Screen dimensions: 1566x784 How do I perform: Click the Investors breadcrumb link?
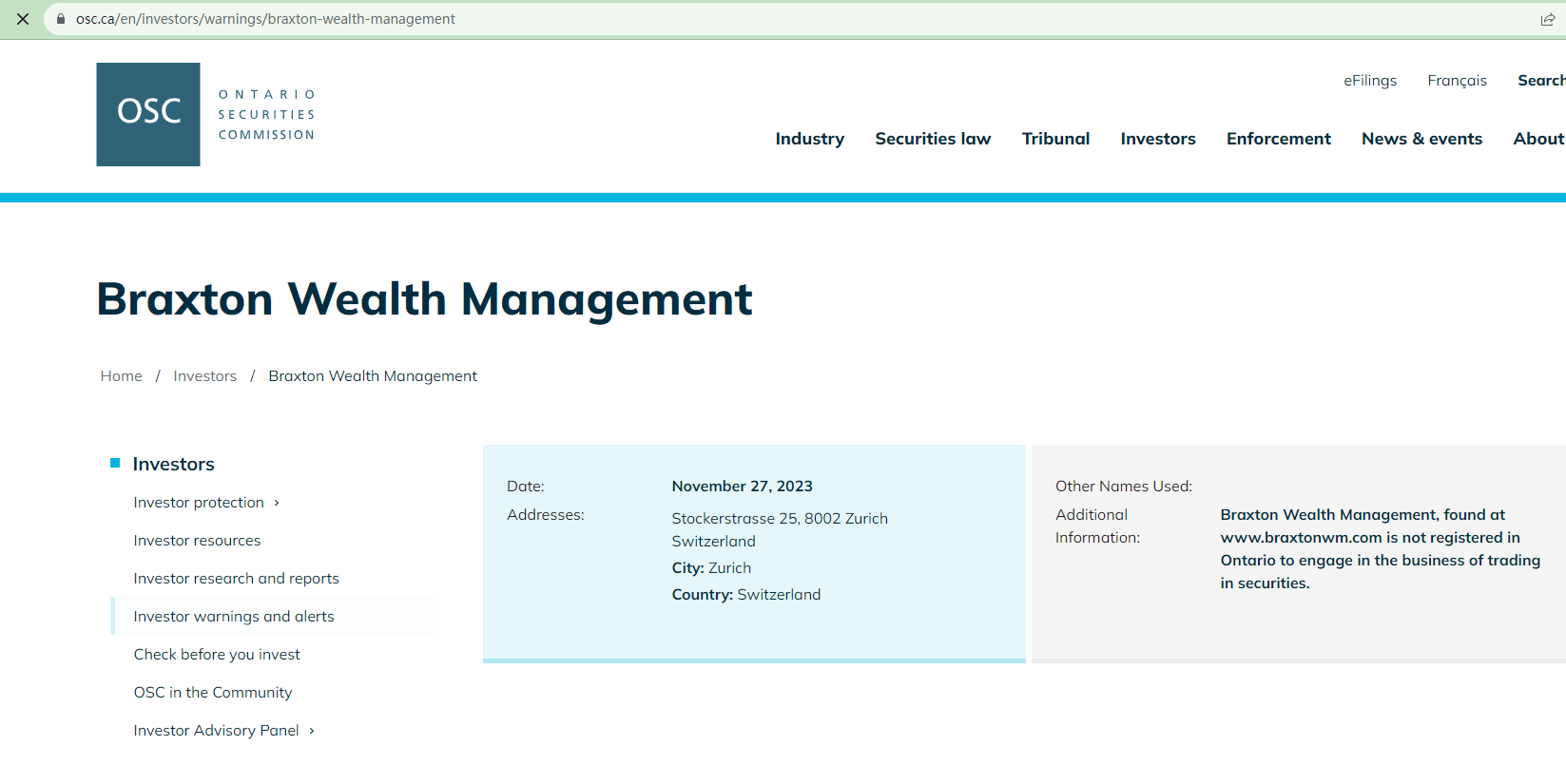point(204,376)
